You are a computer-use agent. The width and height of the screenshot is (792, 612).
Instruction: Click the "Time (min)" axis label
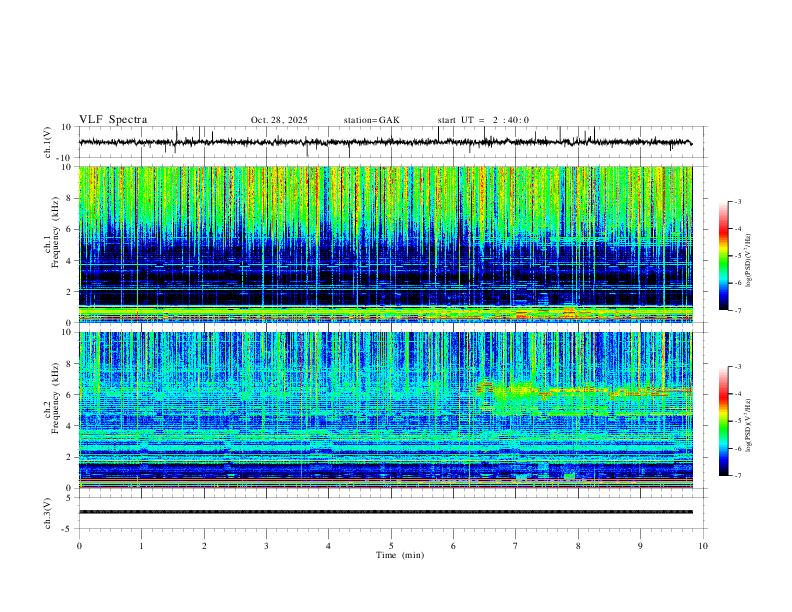(x=400, y=555)
